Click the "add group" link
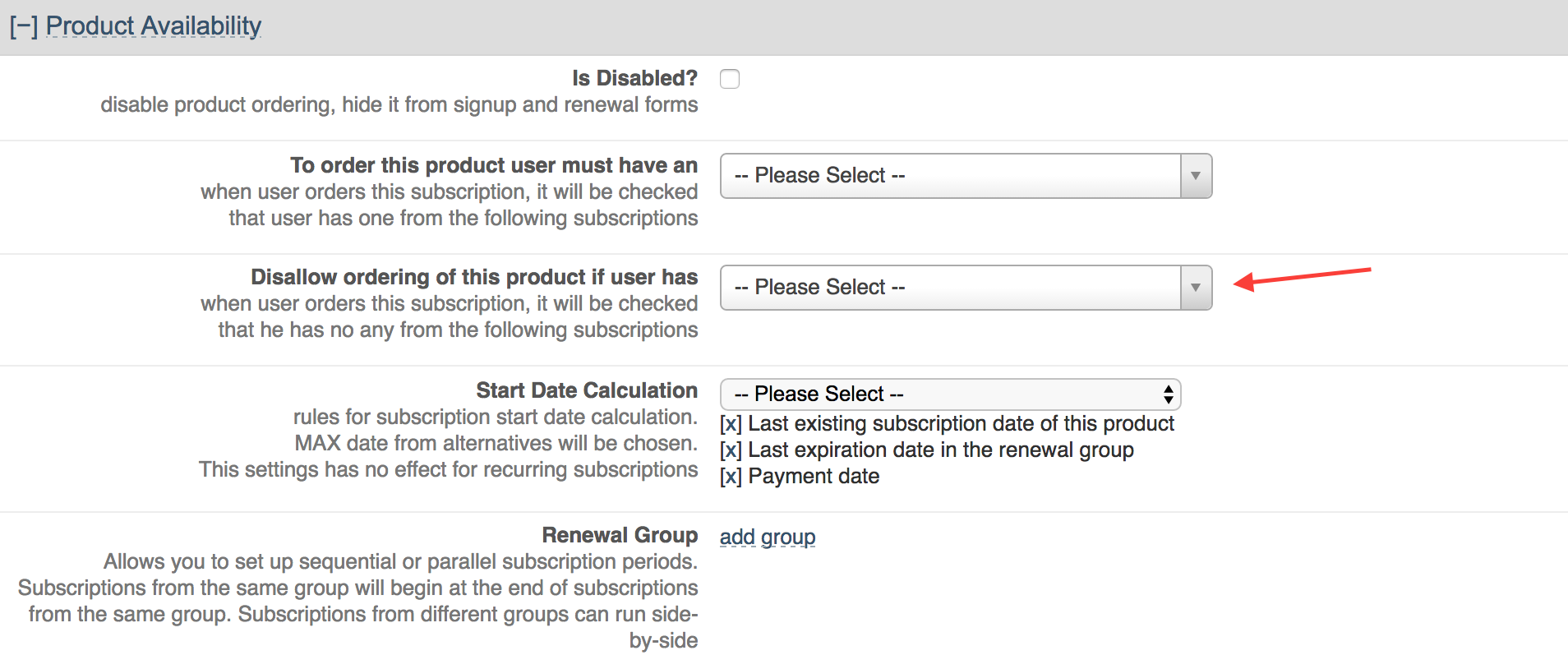This screenshot has width=1568, height=669. click(768, 537)
